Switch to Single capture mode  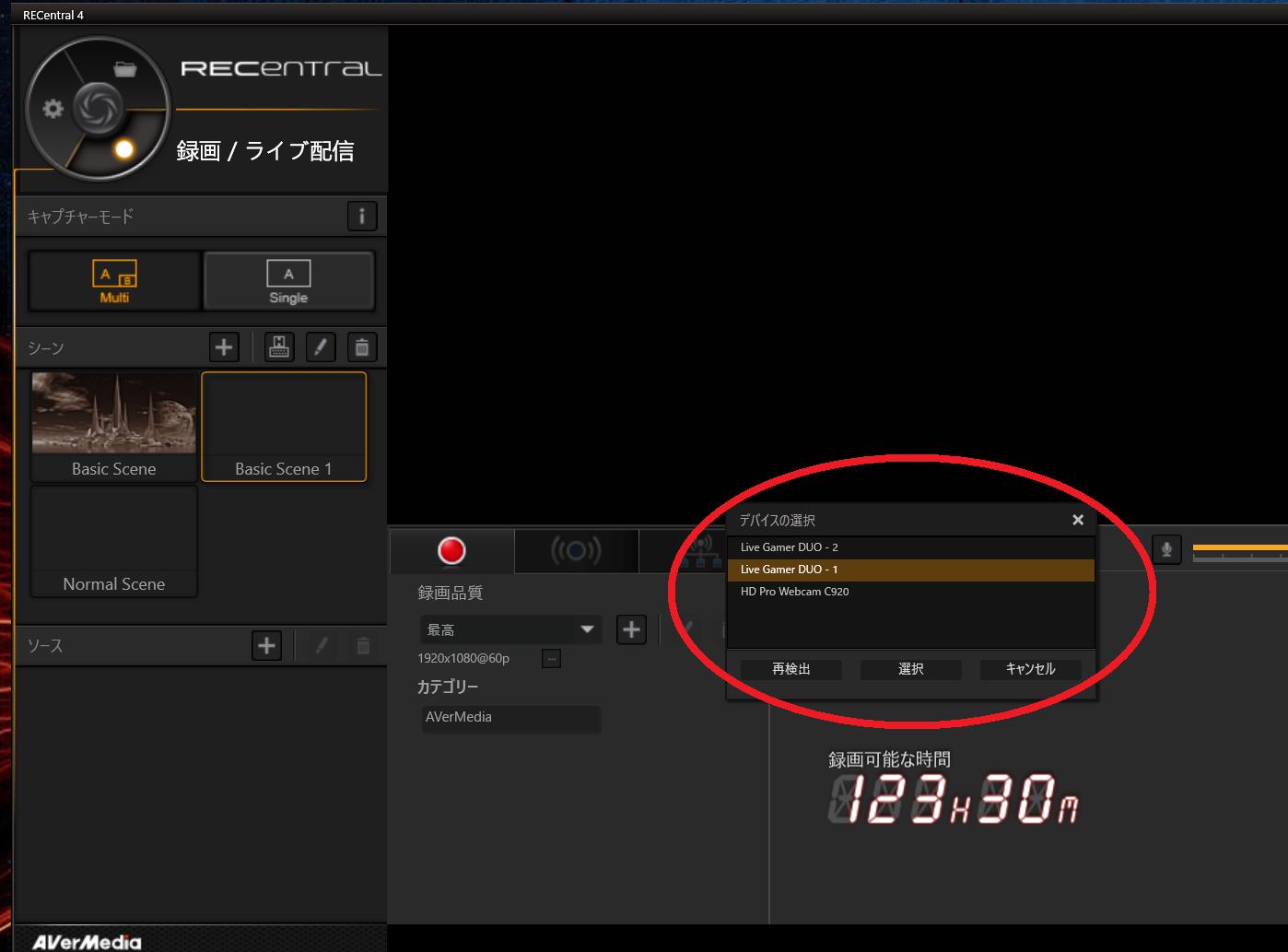[x=288, y=280]
